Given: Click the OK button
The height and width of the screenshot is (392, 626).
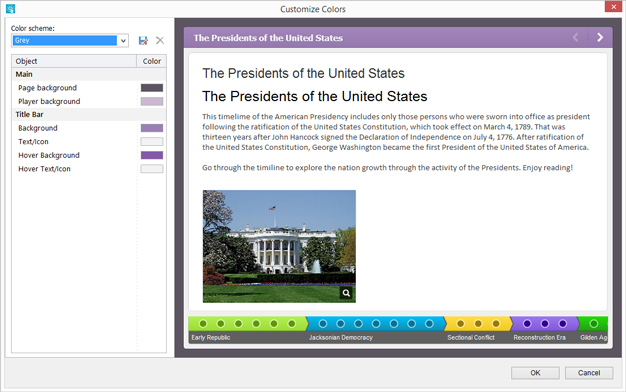Looking at the screenshot, I should coord(535,373).
